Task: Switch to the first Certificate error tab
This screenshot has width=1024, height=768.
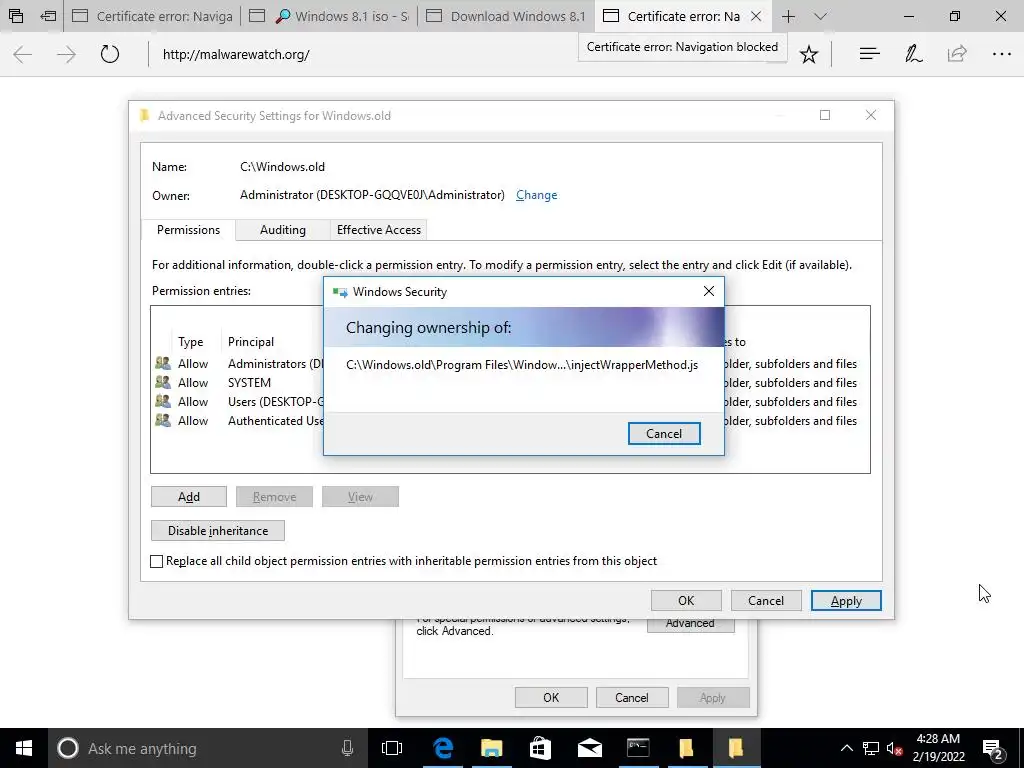Action: 152,16
